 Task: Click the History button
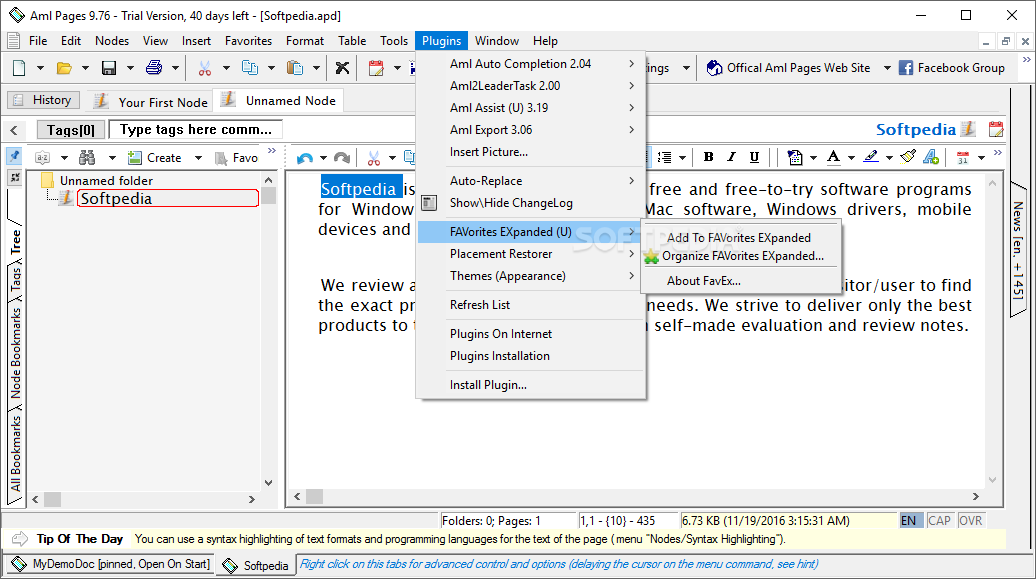(x=44, y=100)
